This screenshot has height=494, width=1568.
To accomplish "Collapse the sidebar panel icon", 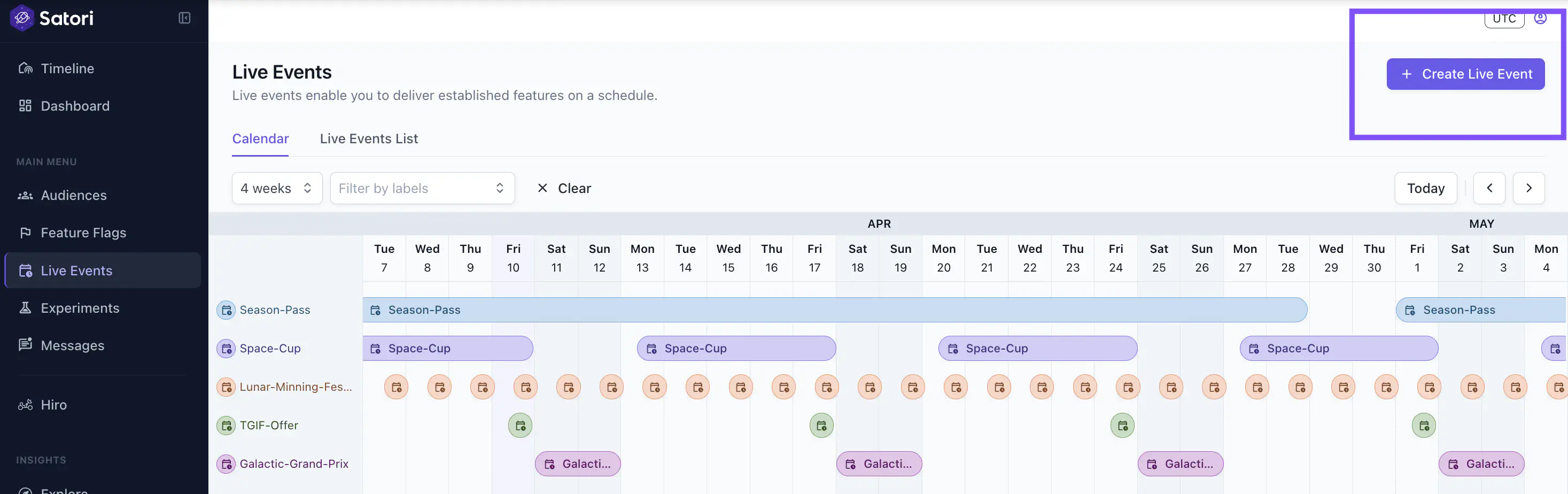I will coord(184,18).
